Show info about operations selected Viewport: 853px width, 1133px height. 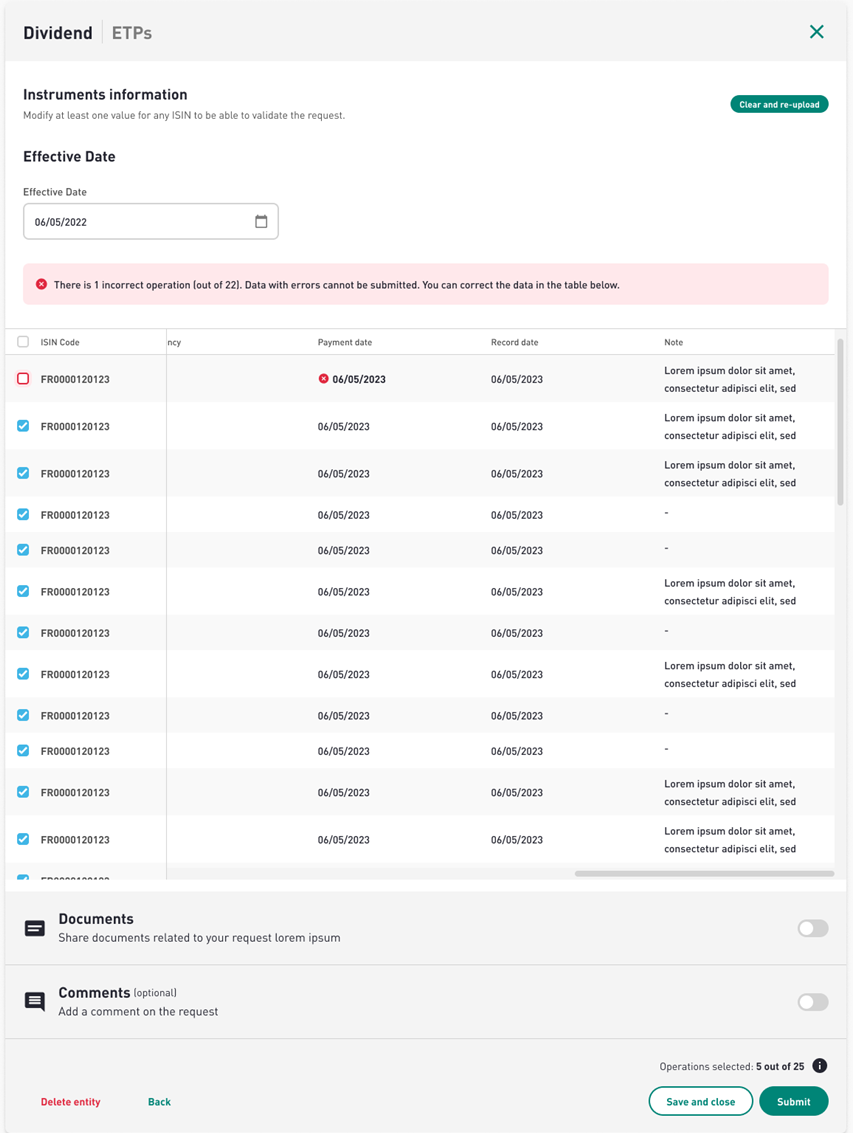point(819,1066)
